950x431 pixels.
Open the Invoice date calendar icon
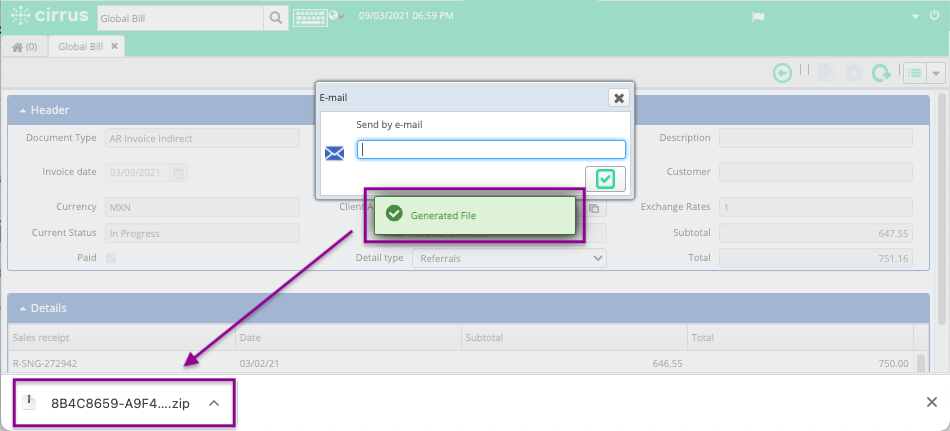pos(178,173)
